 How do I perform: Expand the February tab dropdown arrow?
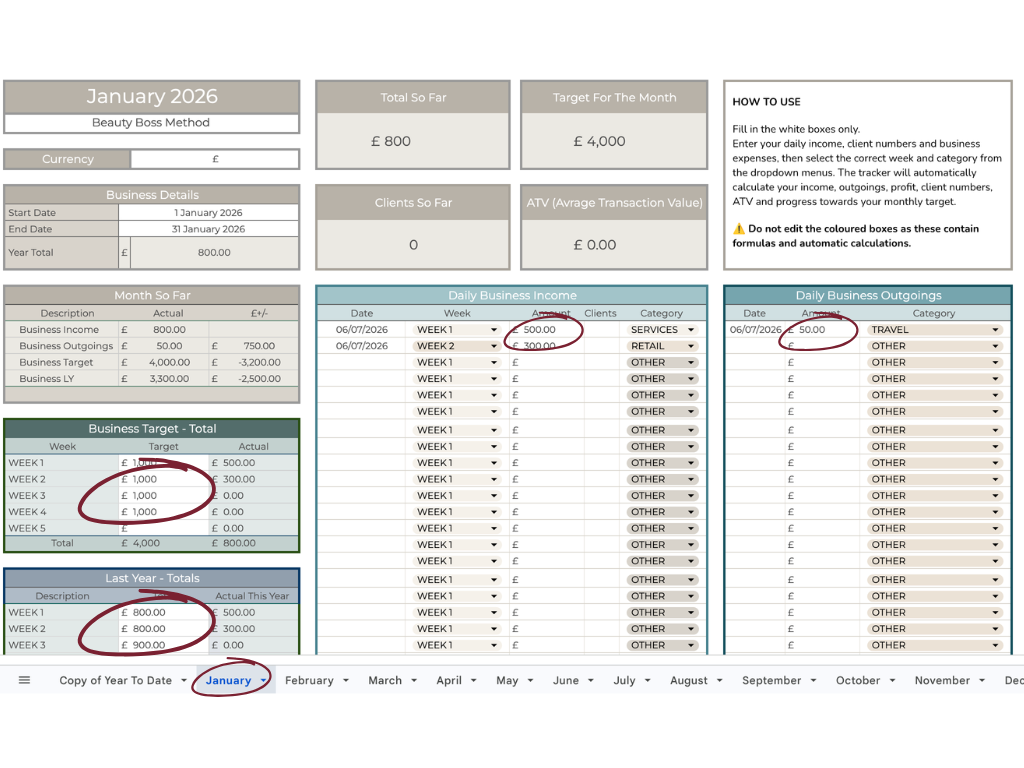coord(345,680)
